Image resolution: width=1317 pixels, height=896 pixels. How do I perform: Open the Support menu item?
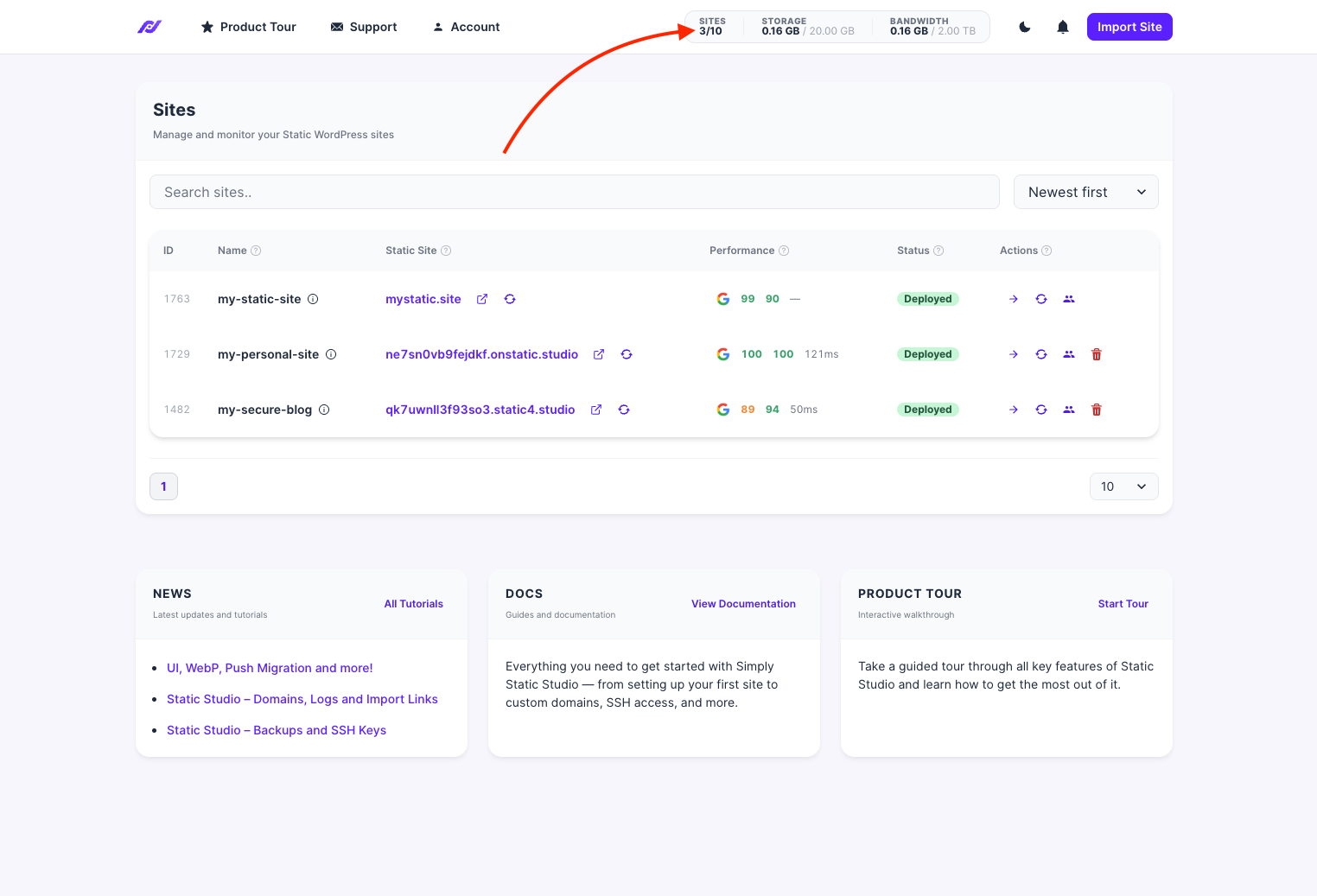(364, 27)
